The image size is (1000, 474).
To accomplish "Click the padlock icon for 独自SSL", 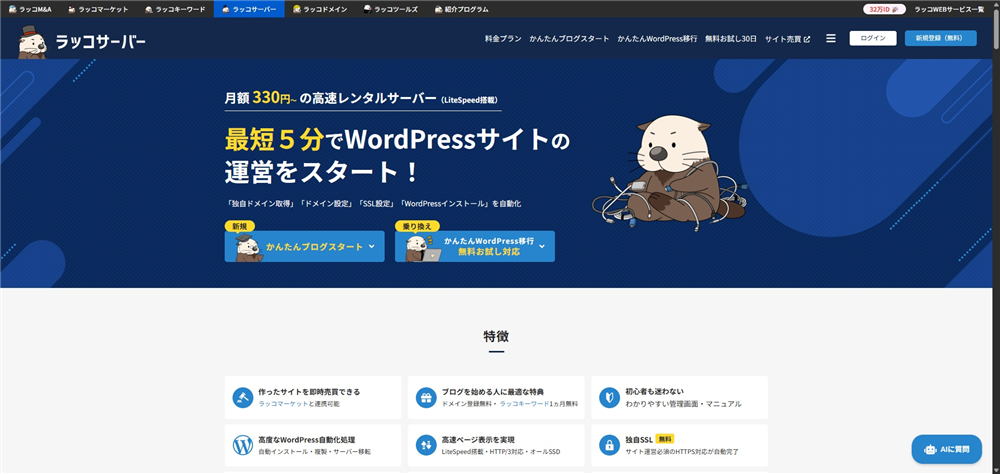I will (609, 445).
